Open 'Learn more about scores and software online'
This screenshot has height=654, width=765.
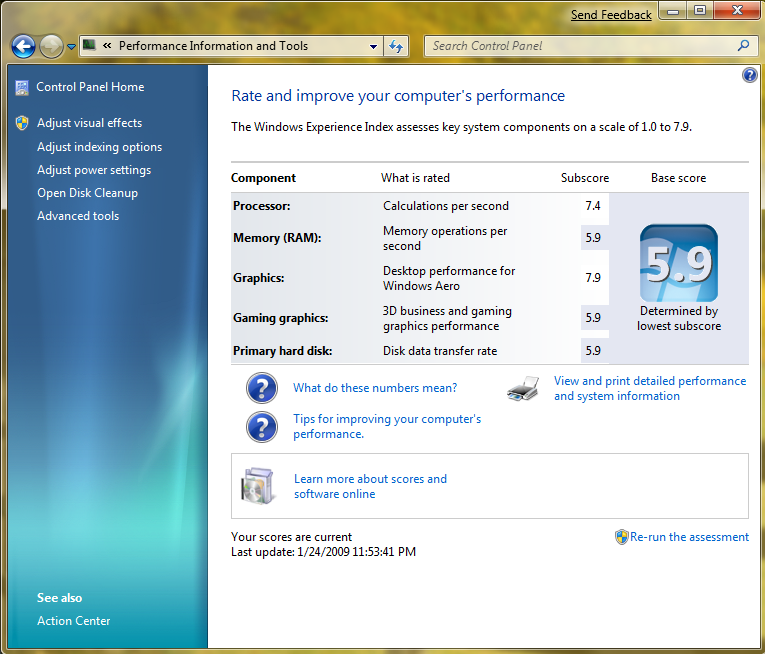[370, 487]
